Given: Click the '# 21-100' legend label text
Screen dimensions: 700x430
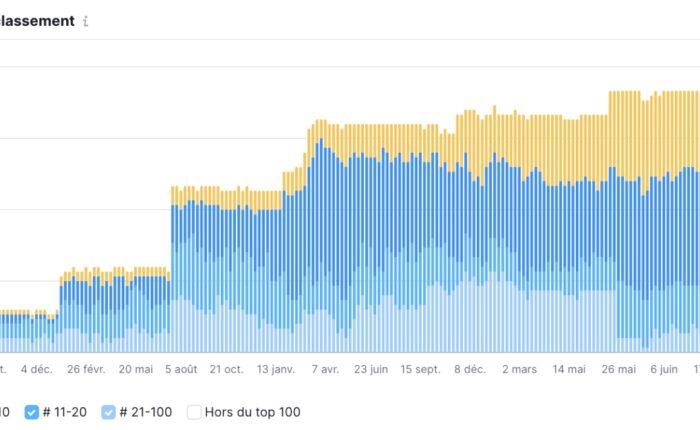Looking at the screenshot, I should tap(145, 411).
